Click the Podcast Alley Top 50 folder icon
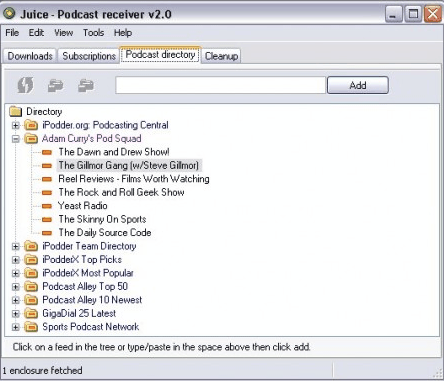 (x=31, y=287)
